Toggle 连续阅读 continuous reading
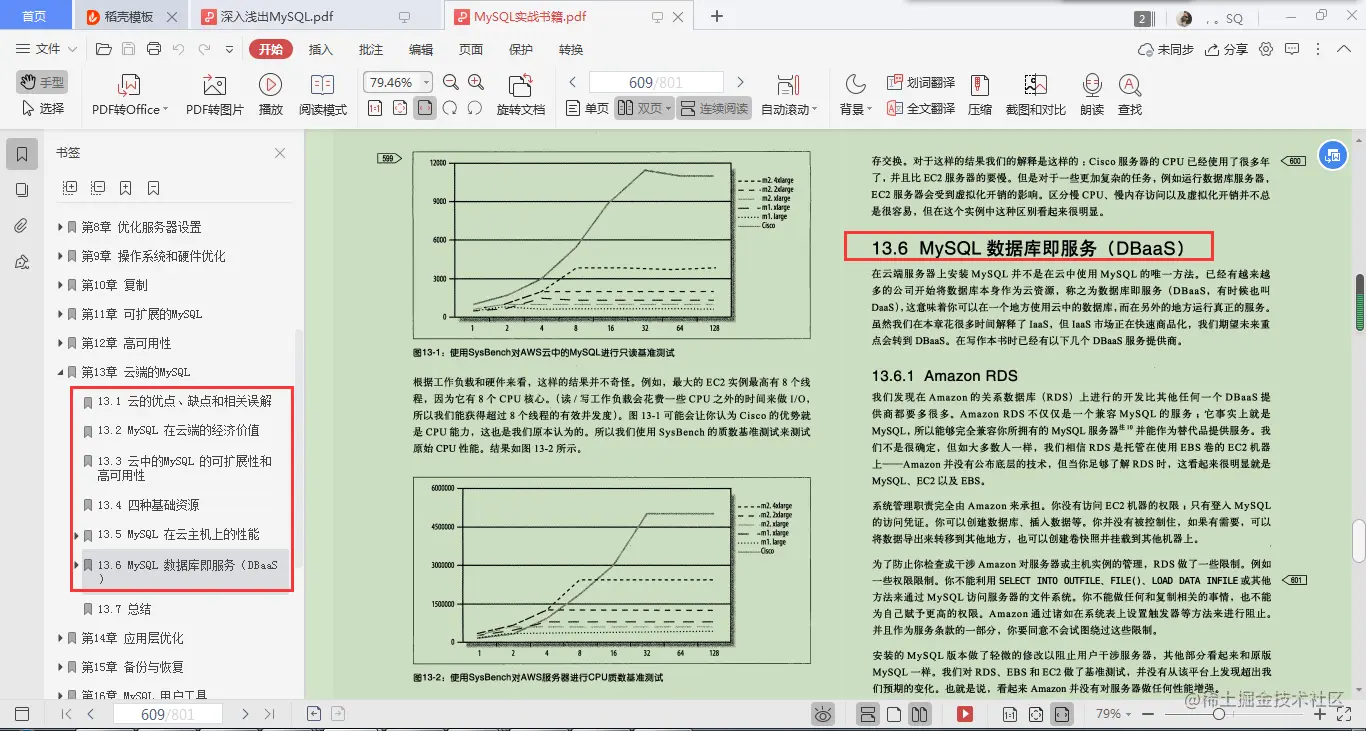The height and width of the screenshot is (731, 1366). [715, 108]
